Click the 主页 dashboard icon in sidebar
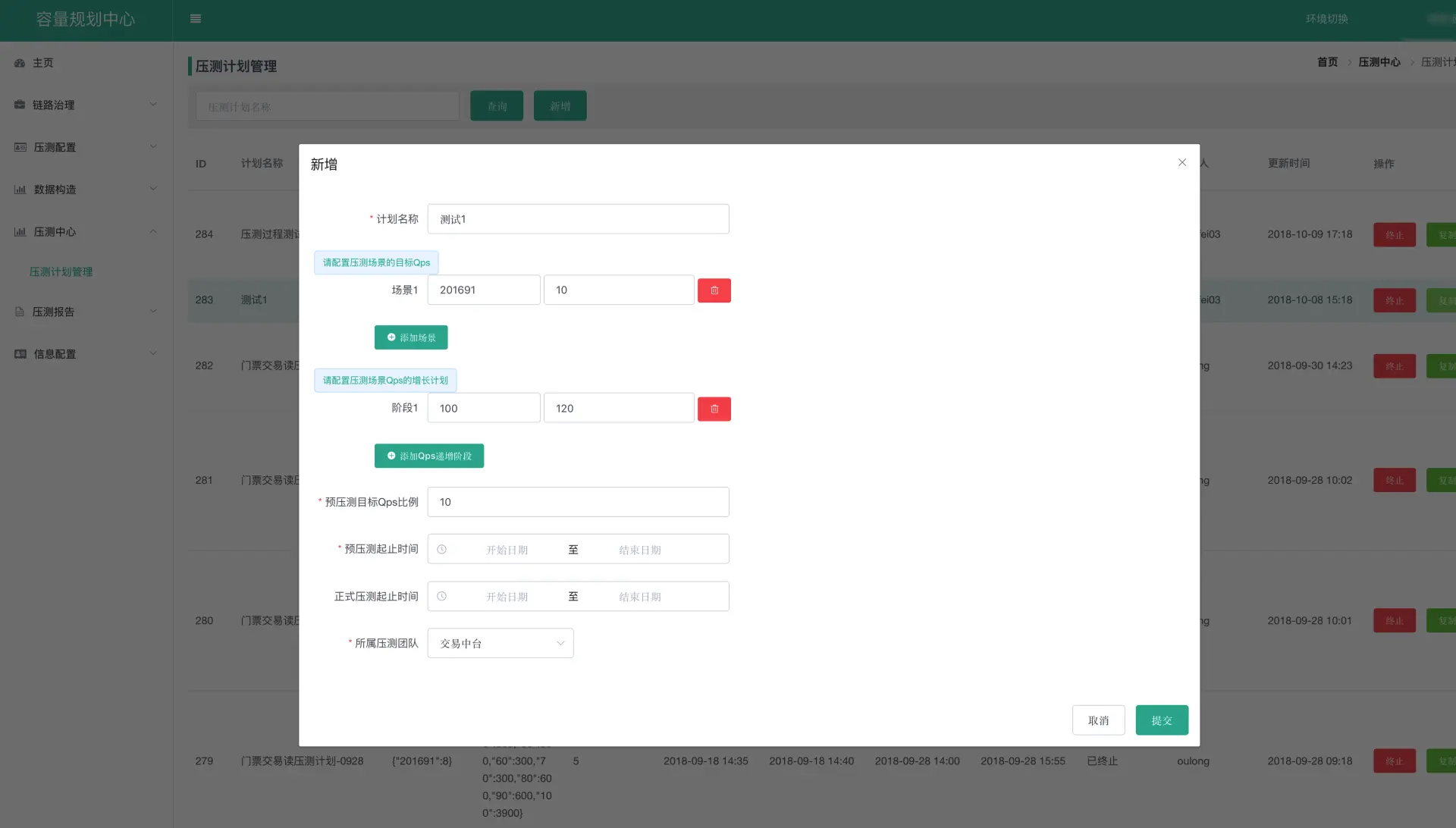 click(20, 63)
